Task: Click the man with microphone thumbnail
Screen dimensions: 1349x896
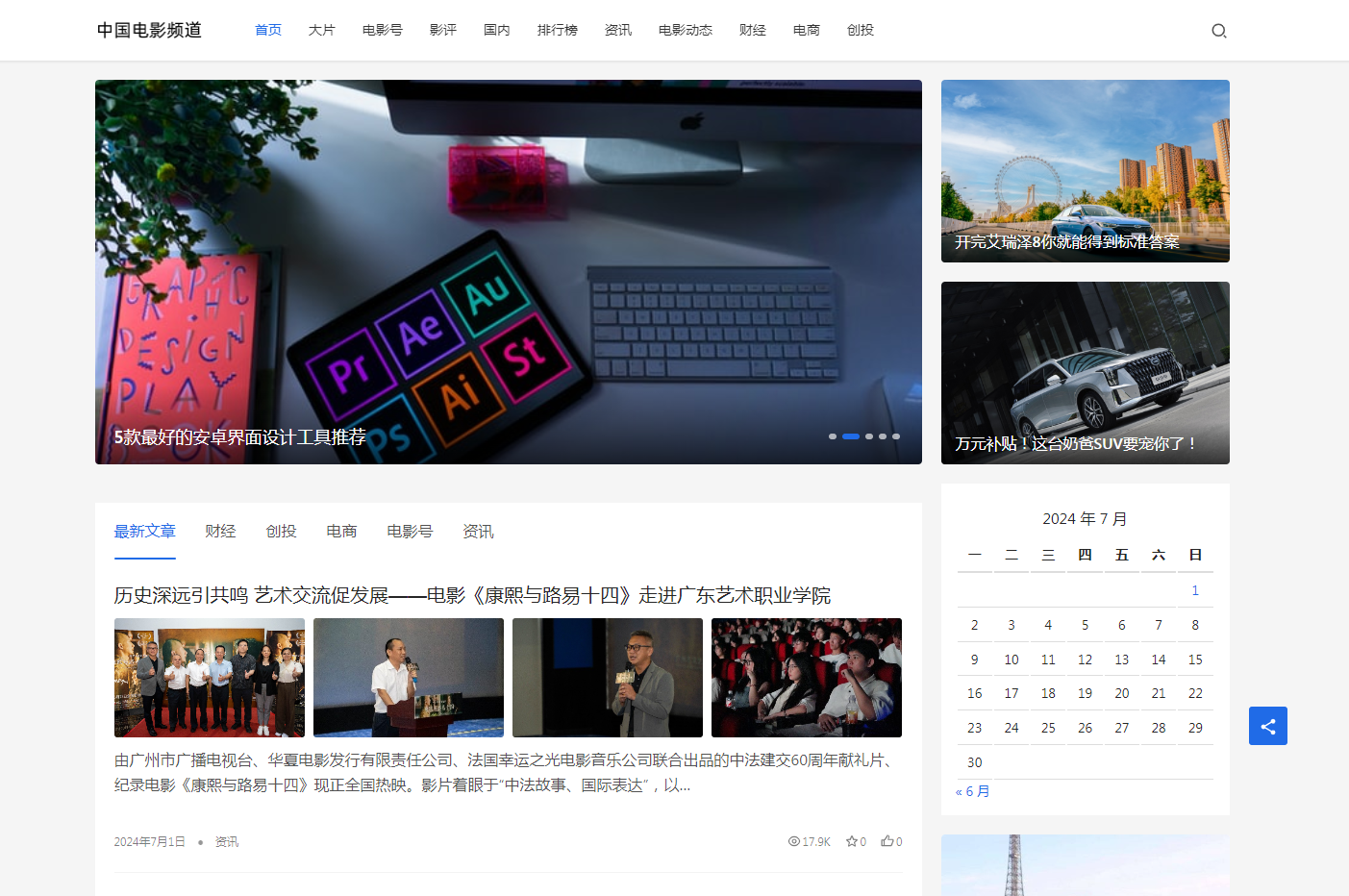Action: click(x=608, y=678)
